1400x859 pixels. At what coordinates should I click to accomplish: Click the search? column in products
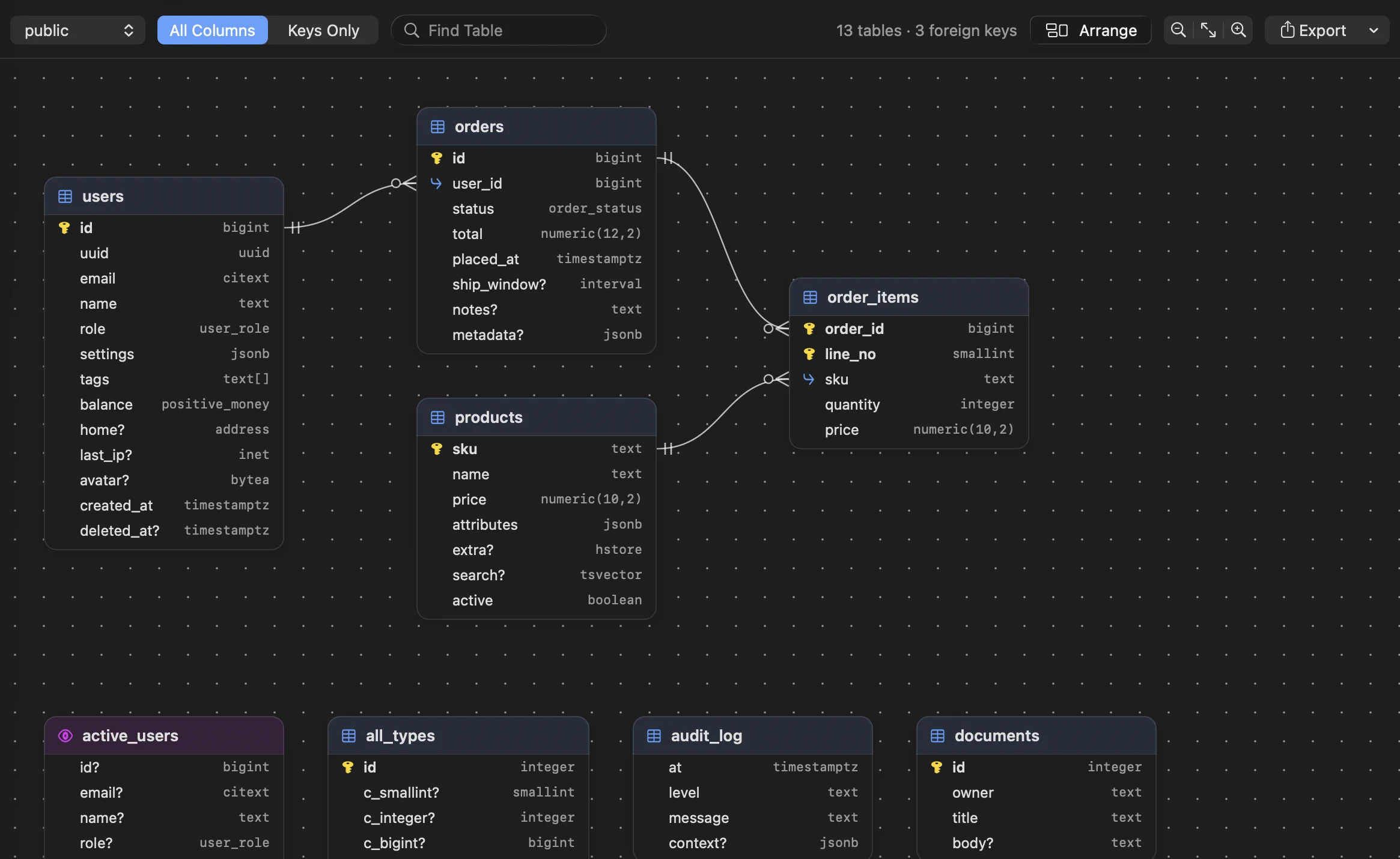[x=537, y=575]
